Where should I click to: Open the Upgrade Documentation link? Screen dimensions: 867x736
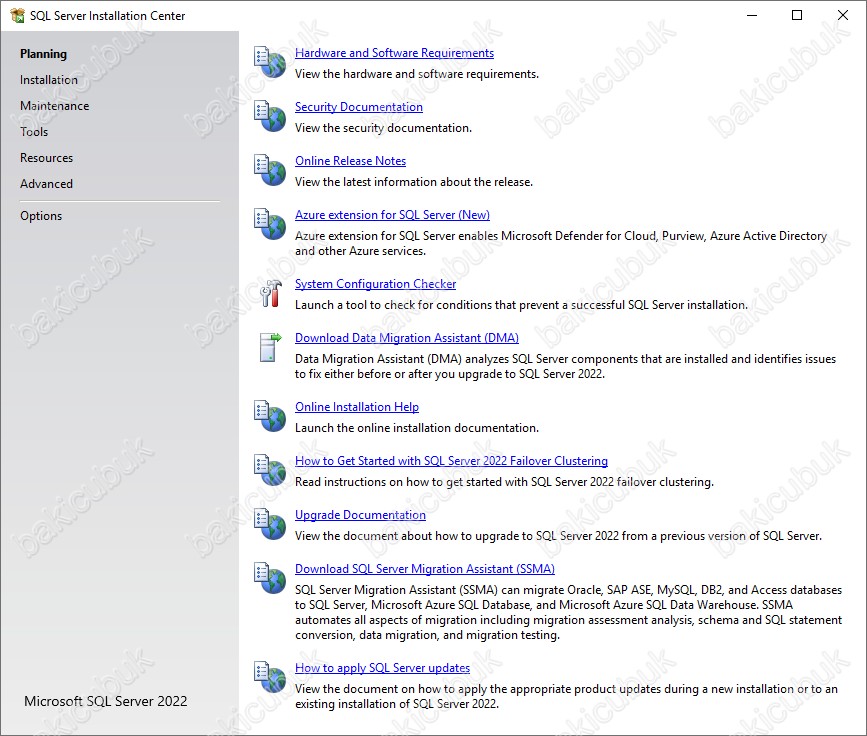click(360, 515)
